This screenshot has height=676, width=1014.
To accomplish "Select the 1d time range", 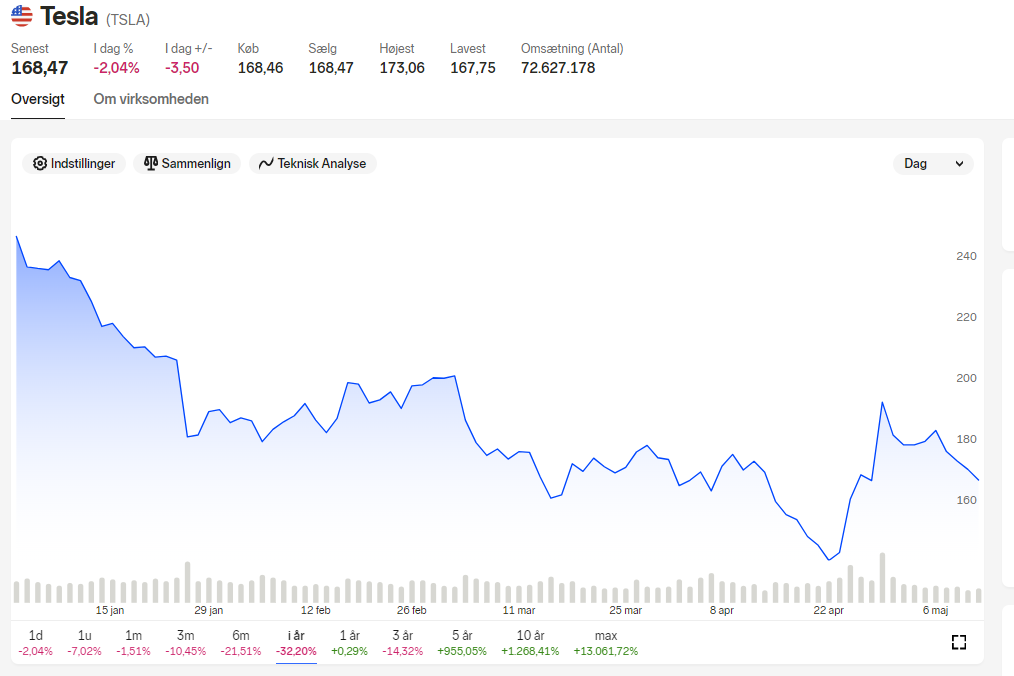I will tap(36, 643).
